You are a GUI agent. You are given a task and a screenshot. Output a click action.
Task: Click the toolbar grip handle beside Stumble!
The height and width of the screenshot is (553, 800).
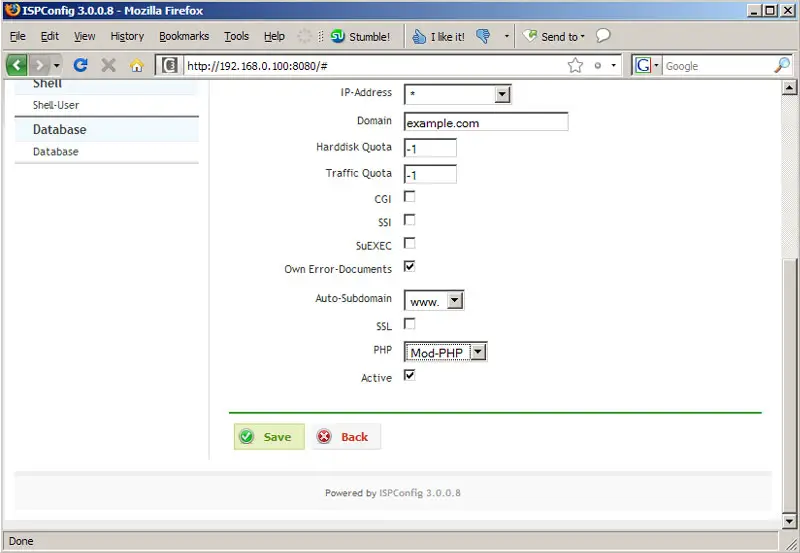tap(320, 36)
